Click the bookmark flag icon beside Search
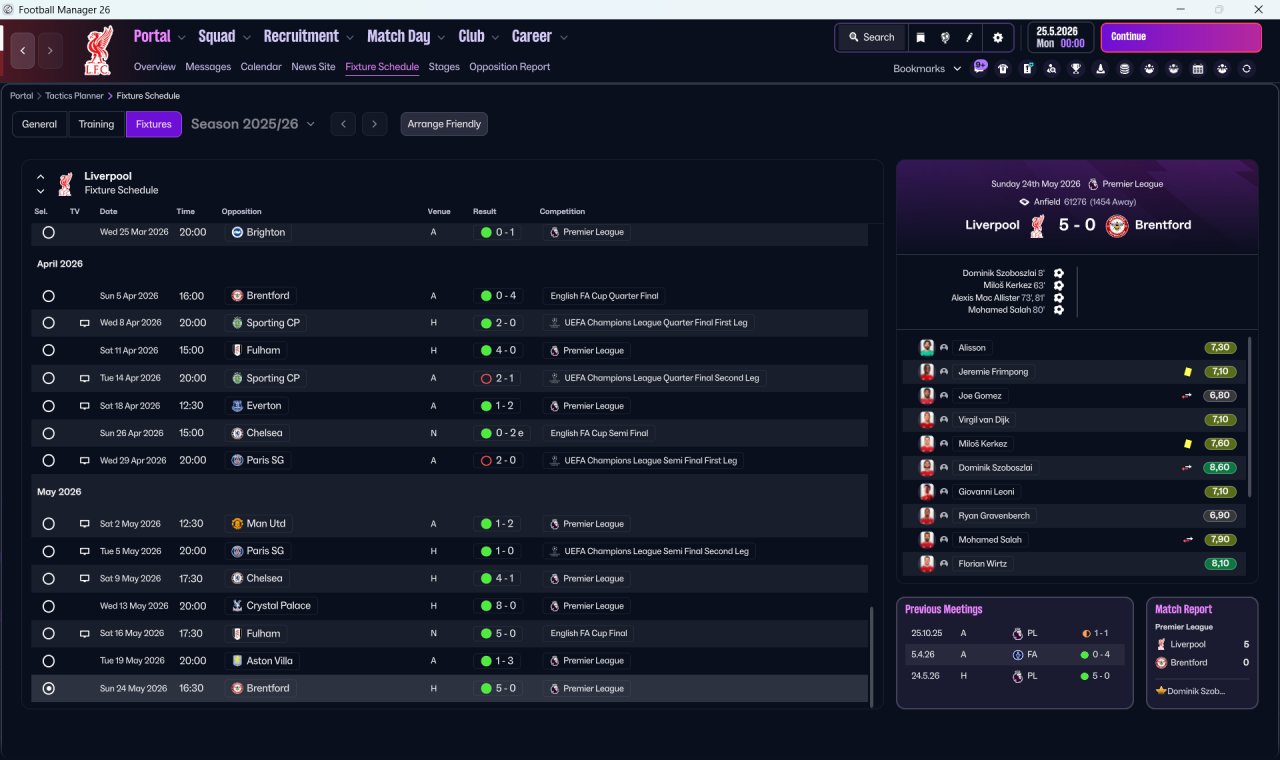The width and height of the screenshot is (1280, 760). [x=920, y=37]
